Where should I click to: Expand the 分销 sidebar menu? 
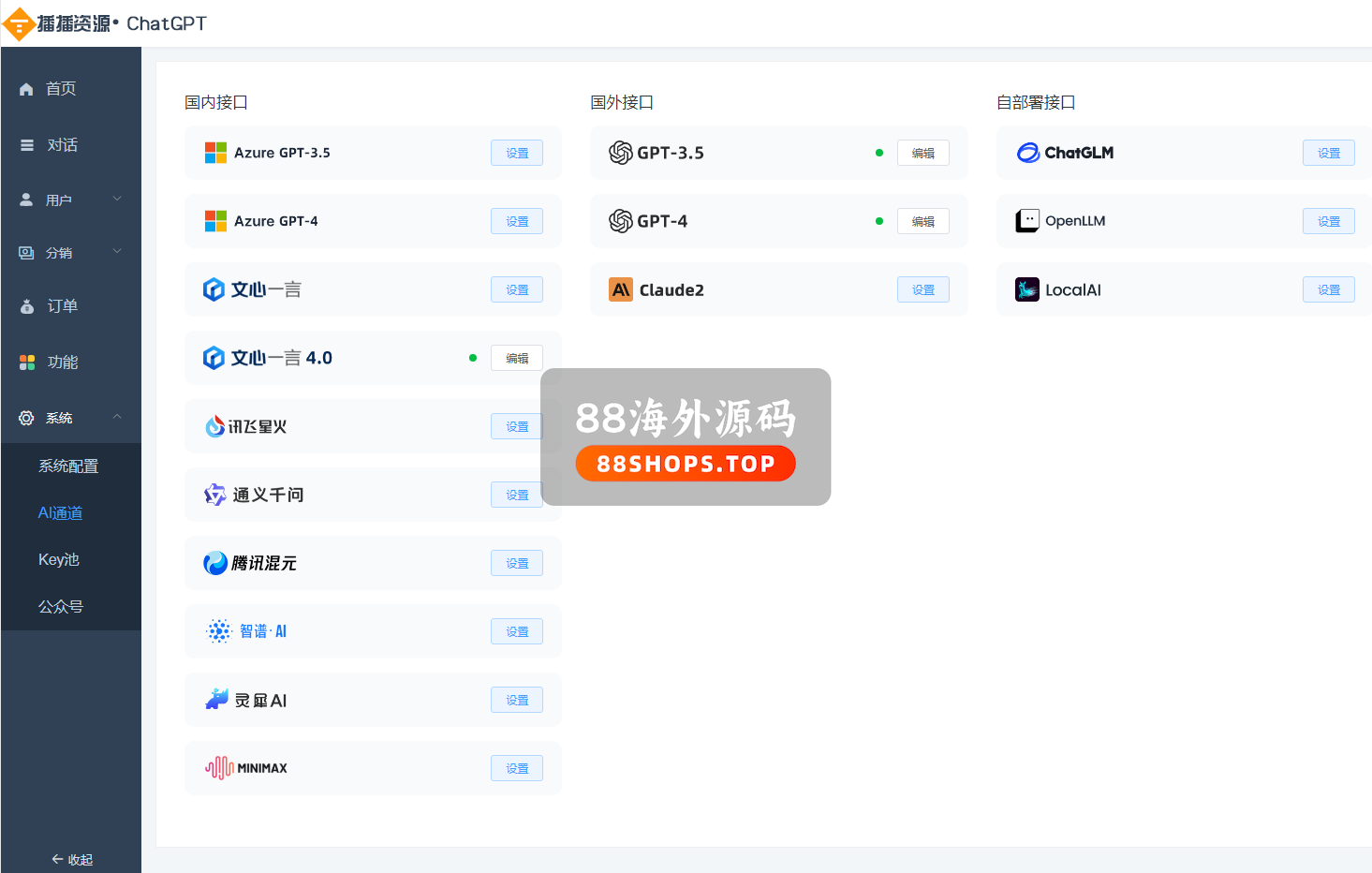[x=70, y=252]
